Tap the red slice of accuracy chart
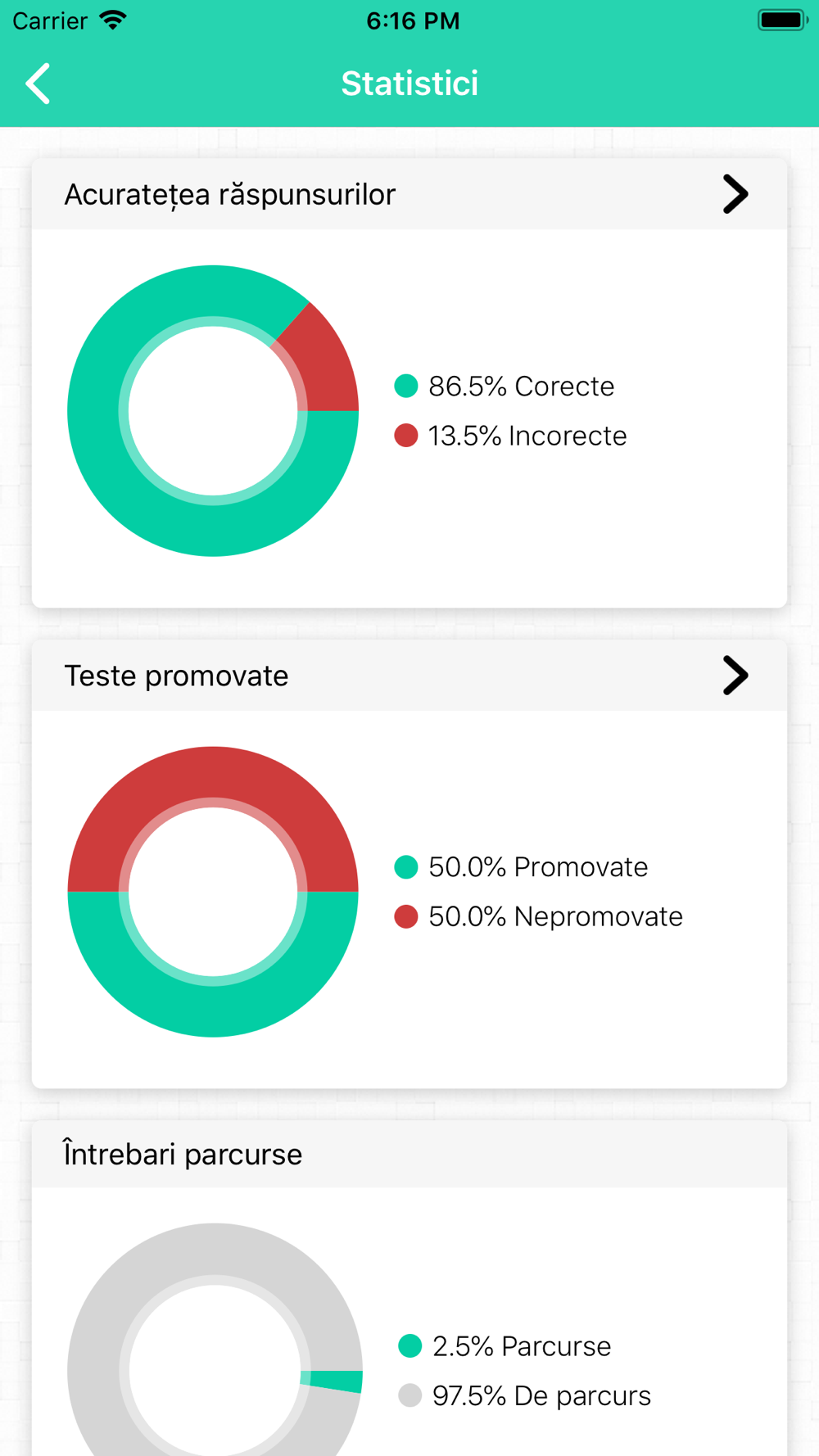This screenshot has height=1456, width=819. tap(324, 364)
